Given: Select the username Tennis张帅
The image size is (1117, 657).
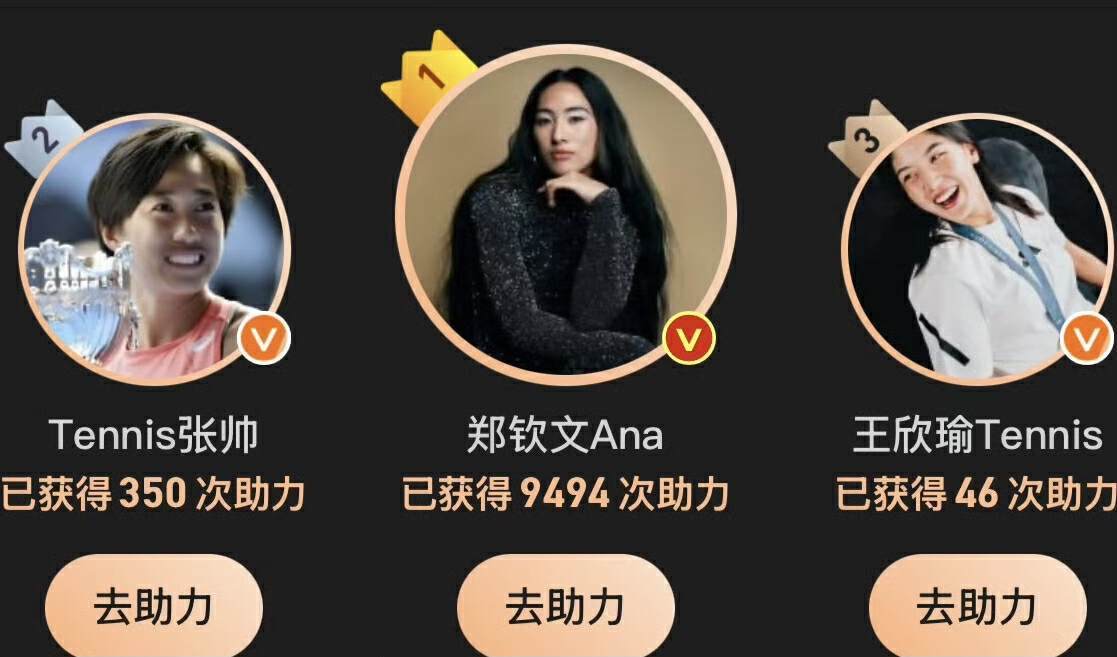Looking at the screenshot, I should (154, 435).
